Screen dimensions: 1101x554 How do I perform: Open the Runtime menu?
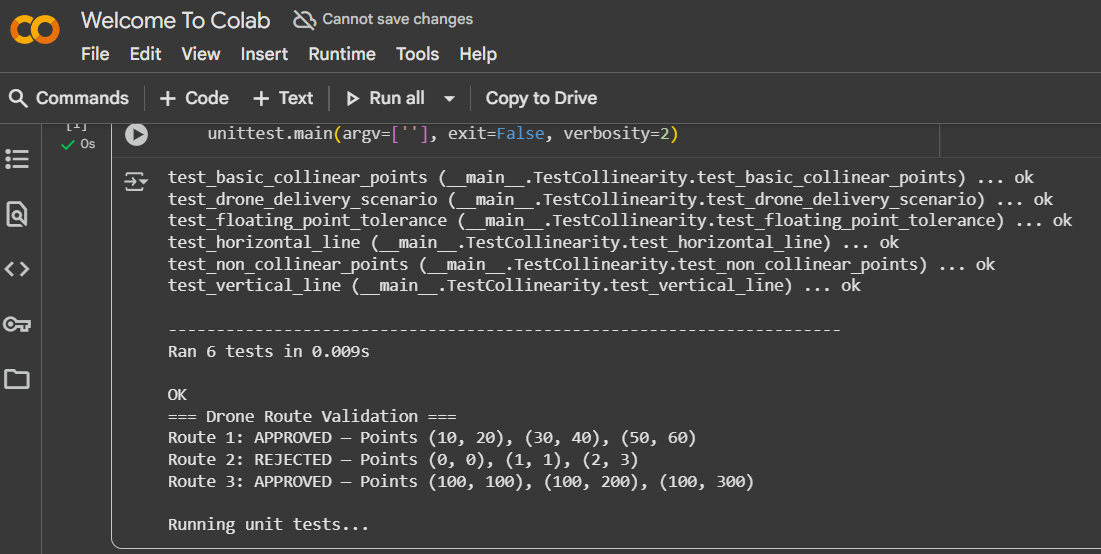click(342, 54)
